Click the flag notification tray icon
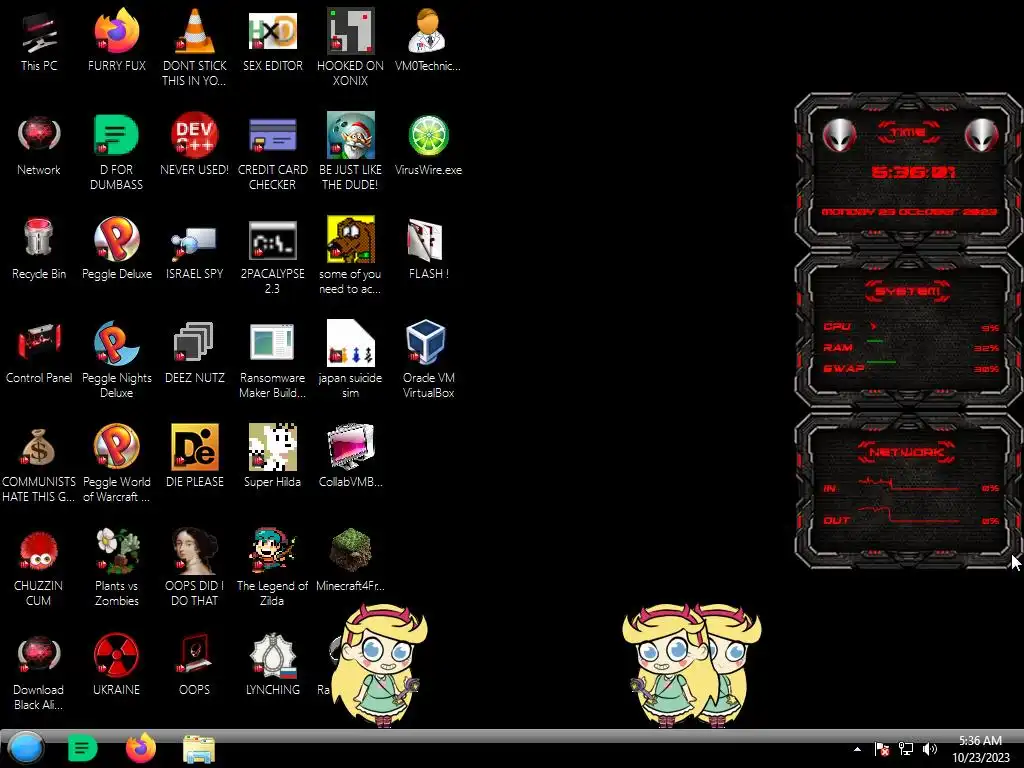The height and width of the screenshot is (768, 1024). pyautogui.click(x=882, y=749)
